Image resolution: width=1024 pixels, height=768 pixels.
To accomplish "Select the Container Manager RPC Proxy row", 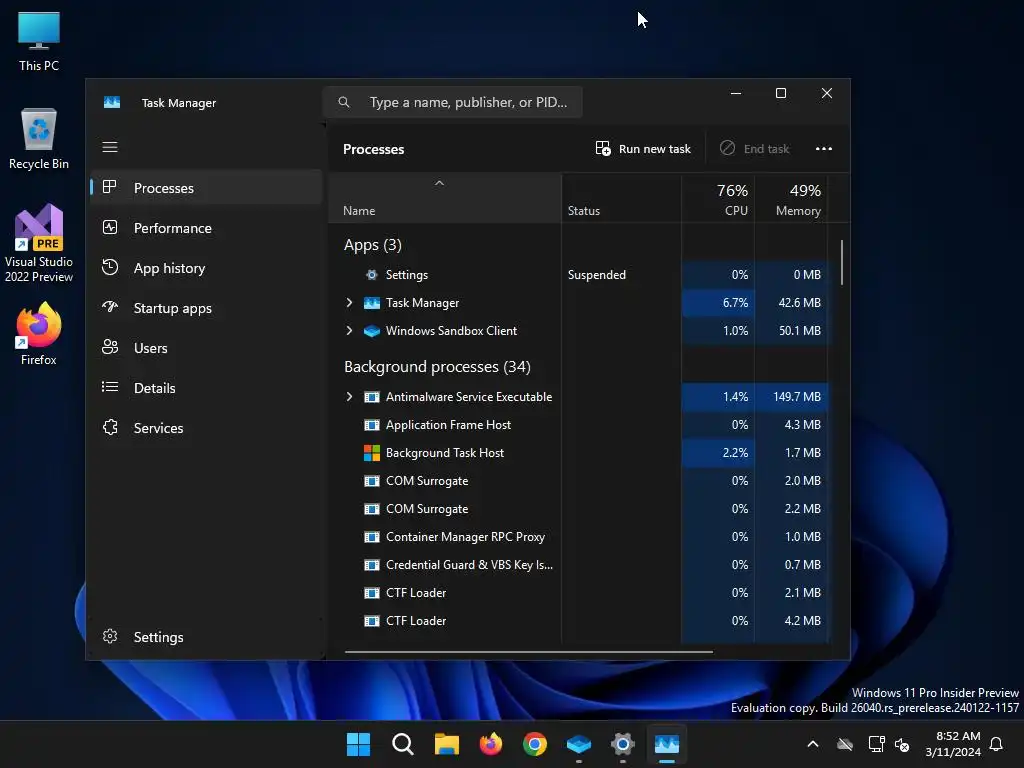I will coord(578,537).
